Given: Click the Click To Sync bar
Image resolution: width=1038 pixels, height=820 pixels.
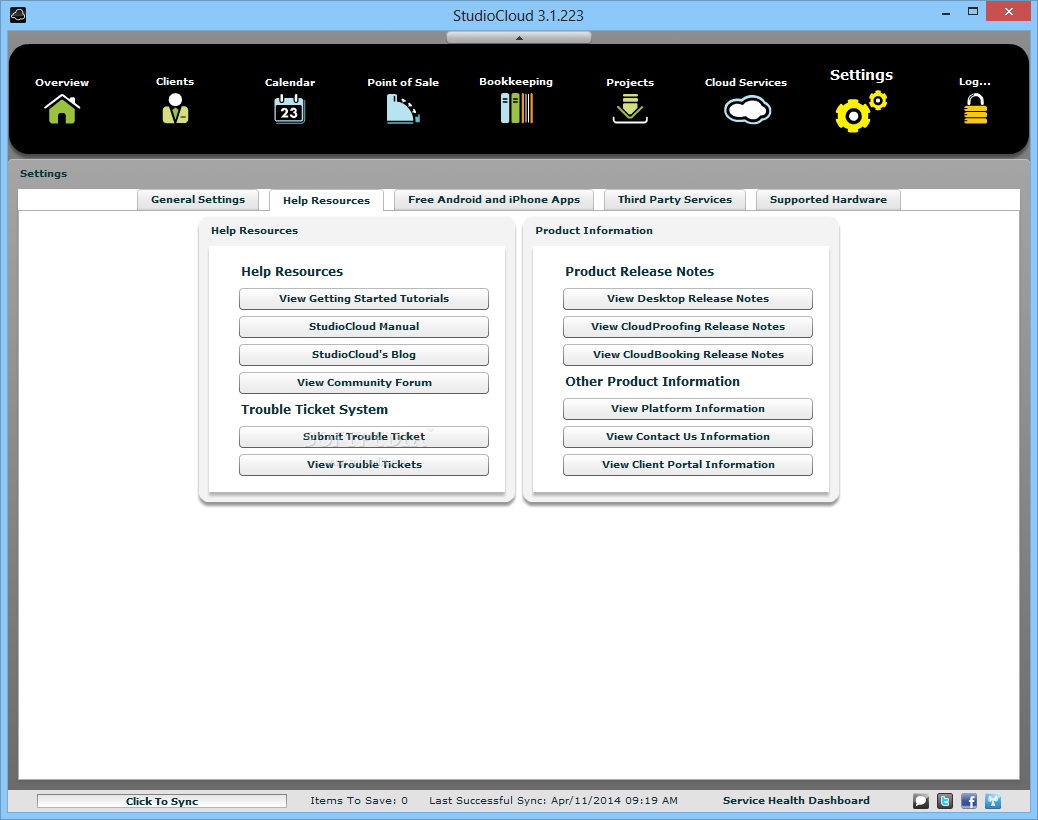Looking at the screenshot, I should [162, 801].
